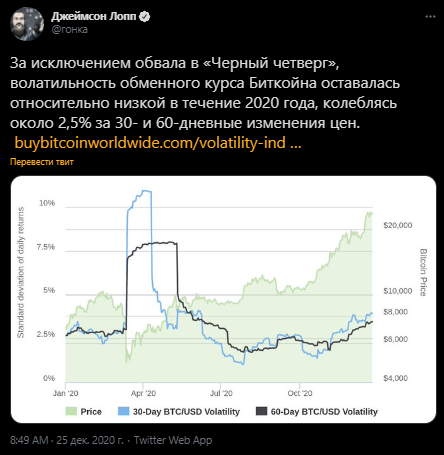Click the display name Джеймсон Лопп
The height and width of the screenshot is (455, 444).
coord(94,16)
